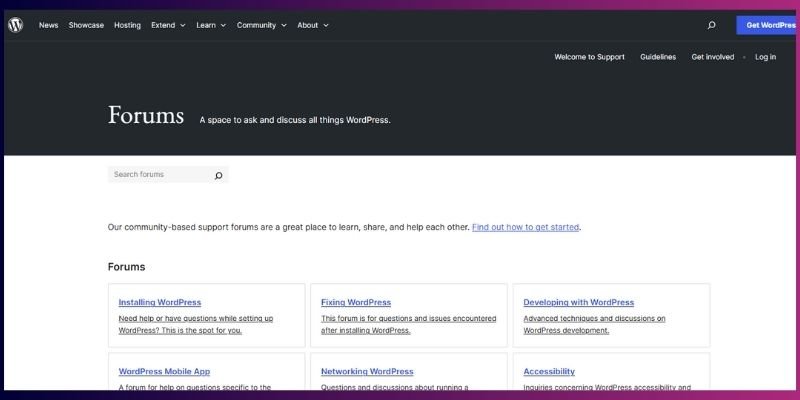Open the Fixing WordPress forum
Screen dimensions: 800x400
pyautogui.click(x=356, y=302)
